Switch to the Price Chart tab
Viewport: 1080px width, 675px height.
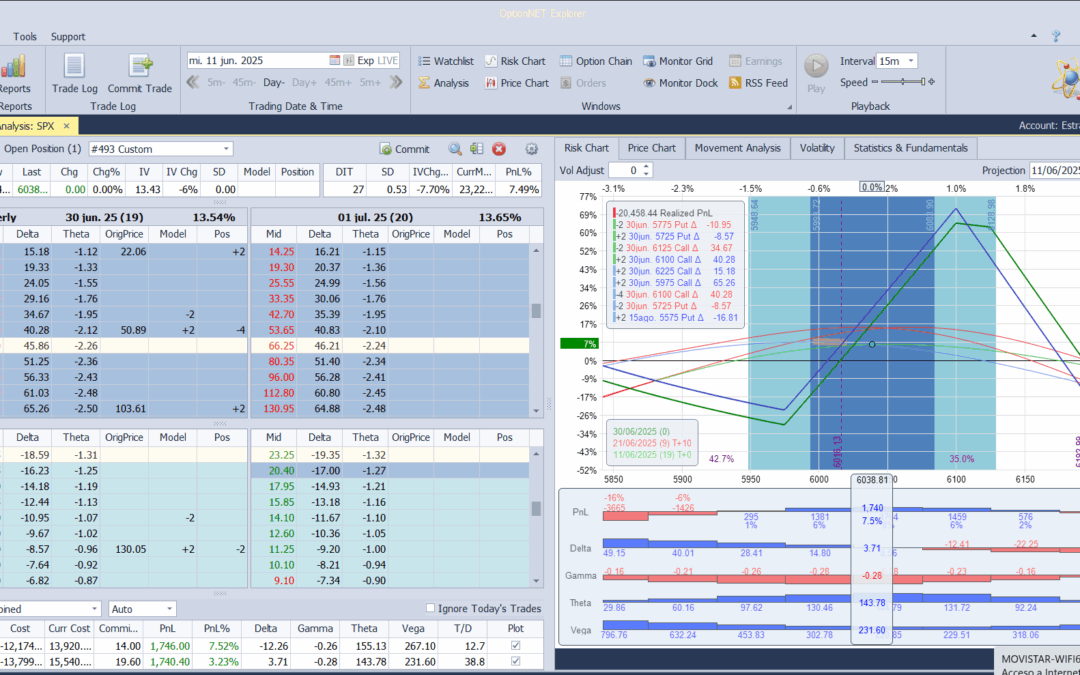pos(652,148)
